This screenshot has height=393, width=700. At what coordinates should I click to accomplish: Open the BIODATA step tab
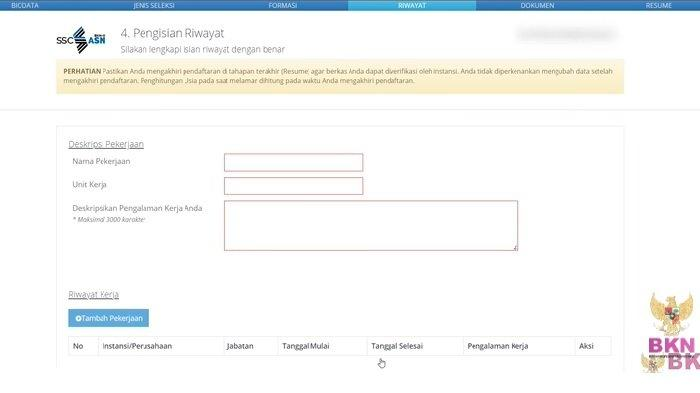[x=25, y=5]
